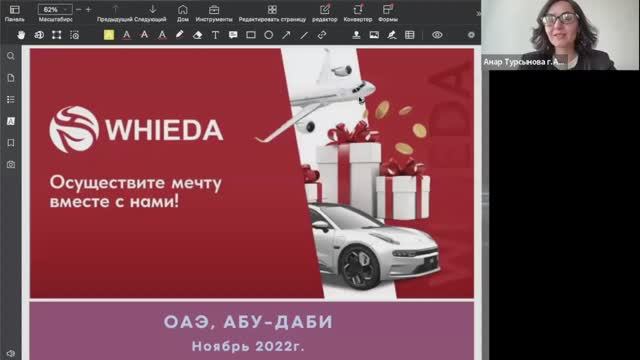Open the annotations panel in sidebar

(x=11, y=121)
